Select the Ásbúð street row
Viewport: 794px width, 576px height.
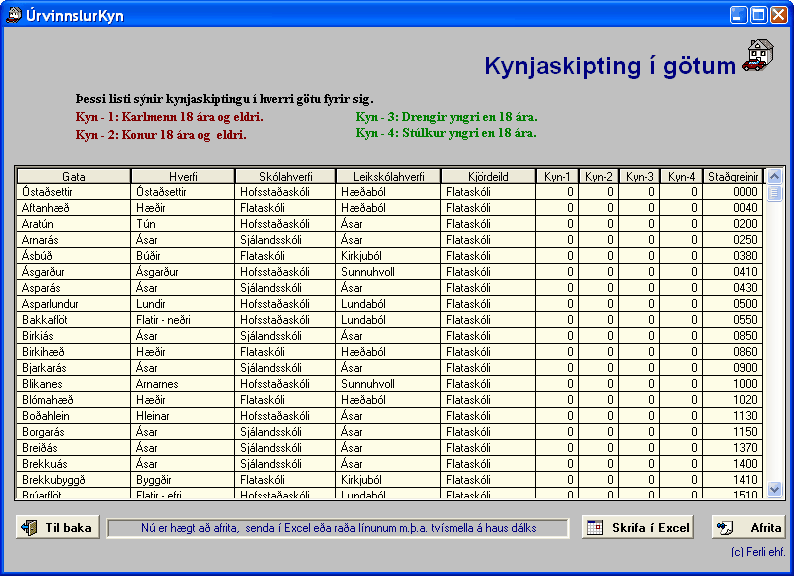coord(390,256)
